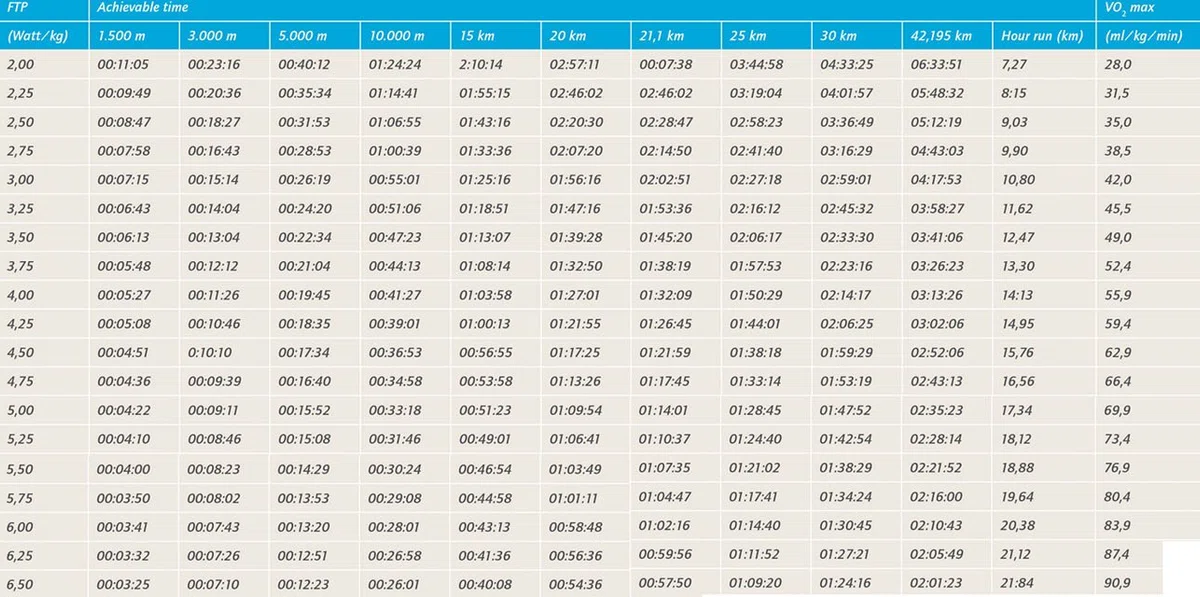Select the 42,195 km column header
The height and width of the screenshot is (597, 1200).
coord(941,36)
